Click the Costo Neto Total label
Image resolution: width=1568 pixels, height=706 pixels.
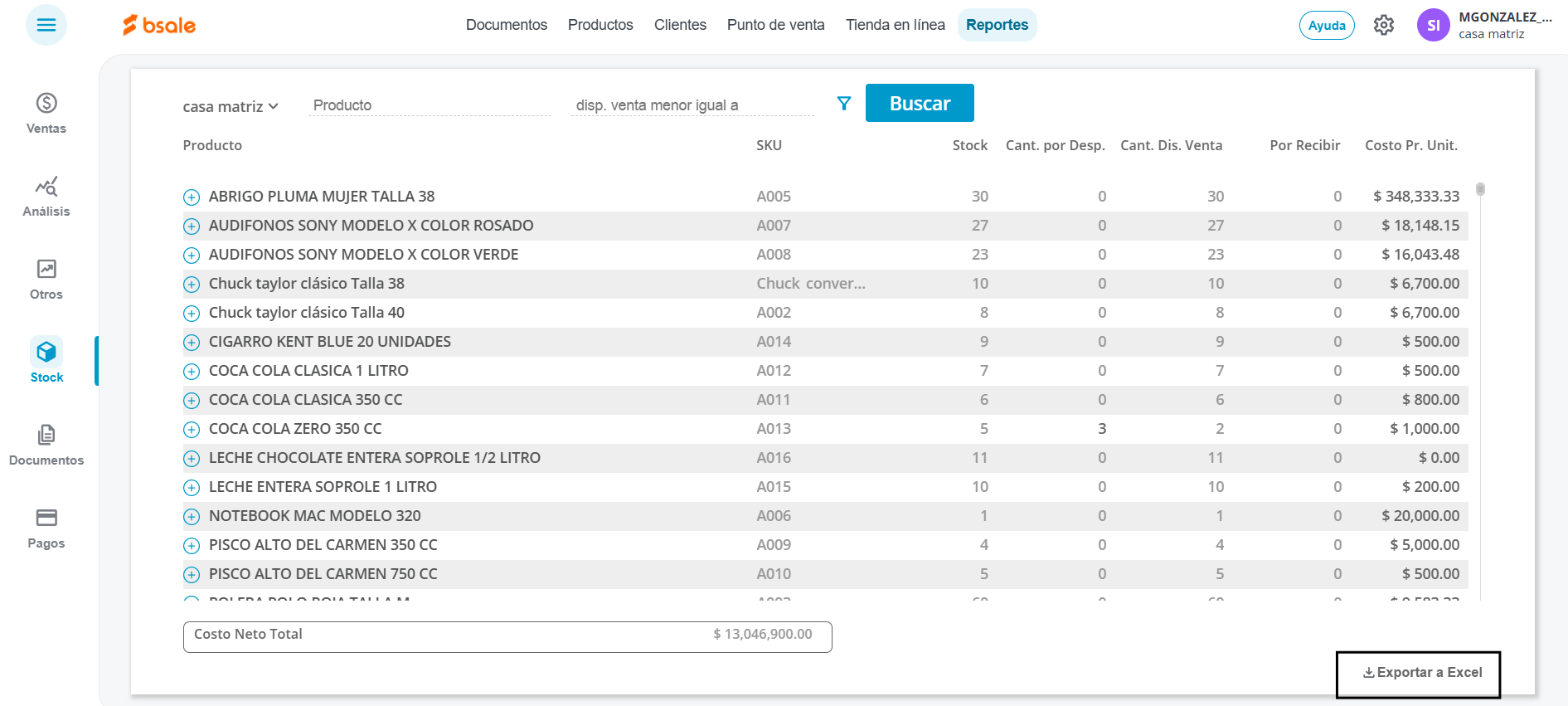[x=248, y=634]
